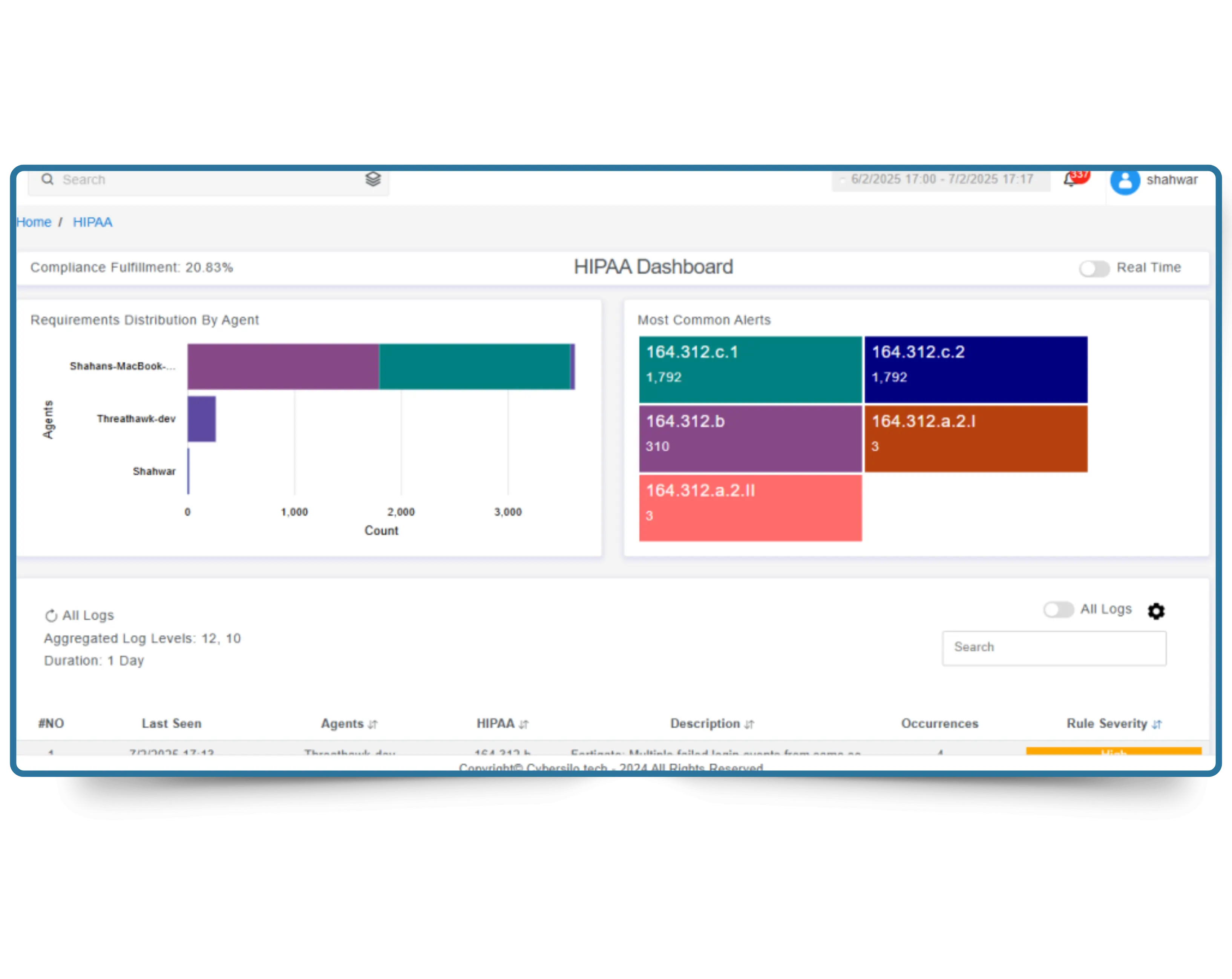Image resolution: width=1232 pixels, height=979 pixels.
Task: Sort table by Agents column
Action: pyautogui.click(x=372, y=724)
